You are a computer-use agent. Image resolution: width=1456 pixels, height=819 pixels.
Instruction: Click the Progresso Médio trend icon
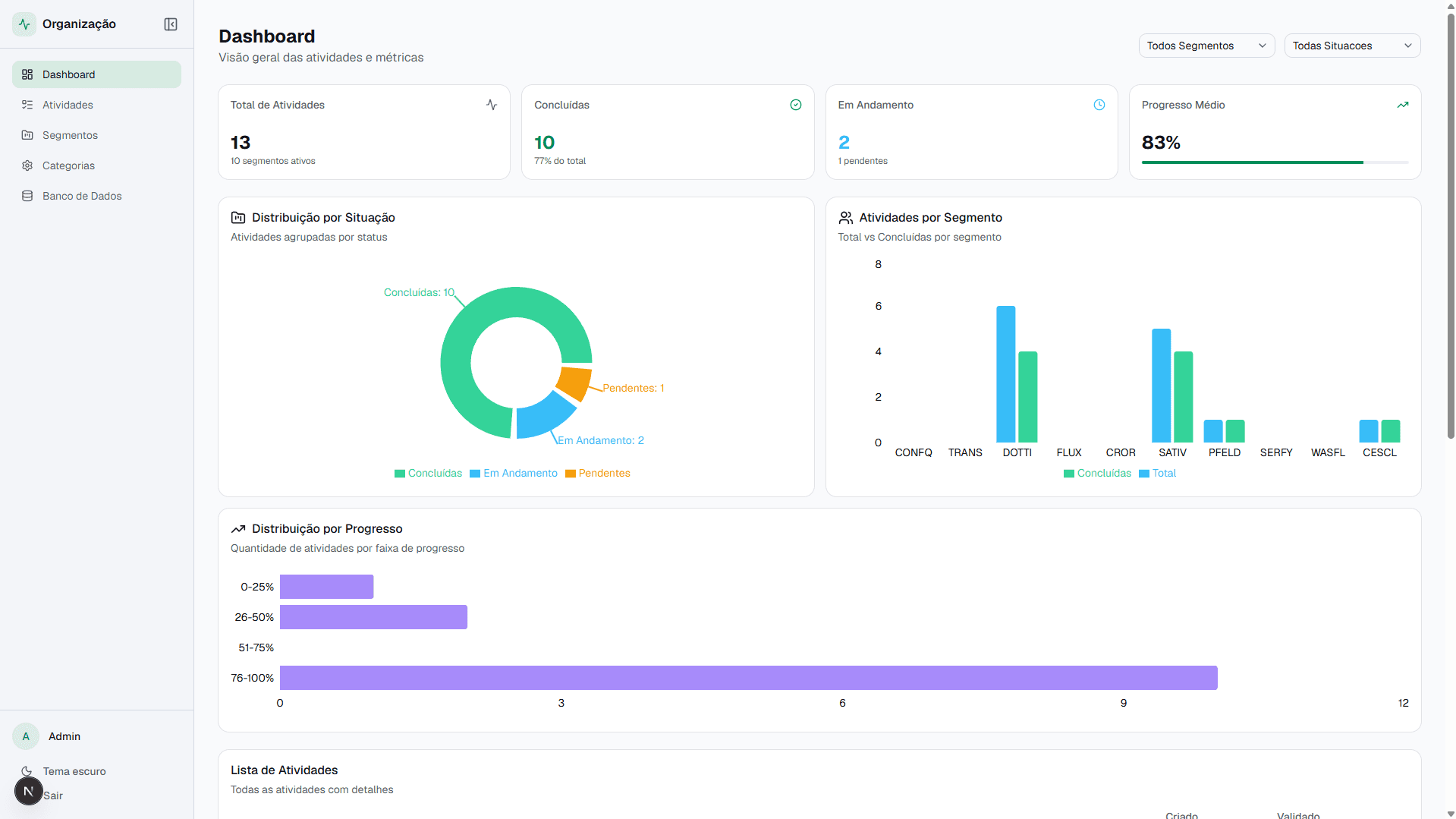tap(1403, 105)
